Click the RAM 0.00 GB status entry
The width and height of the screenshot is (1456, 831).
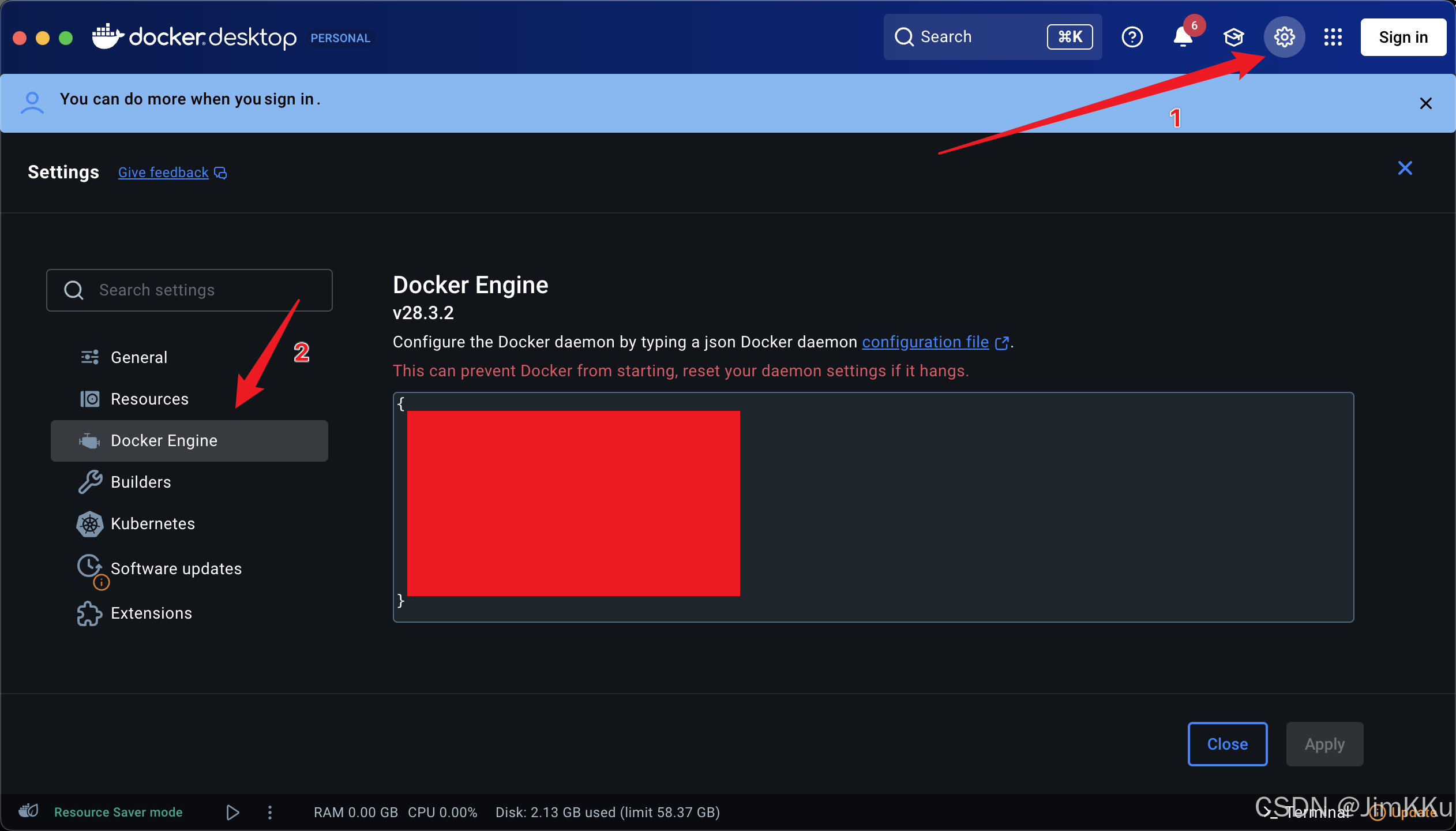[x=356, y=813]
